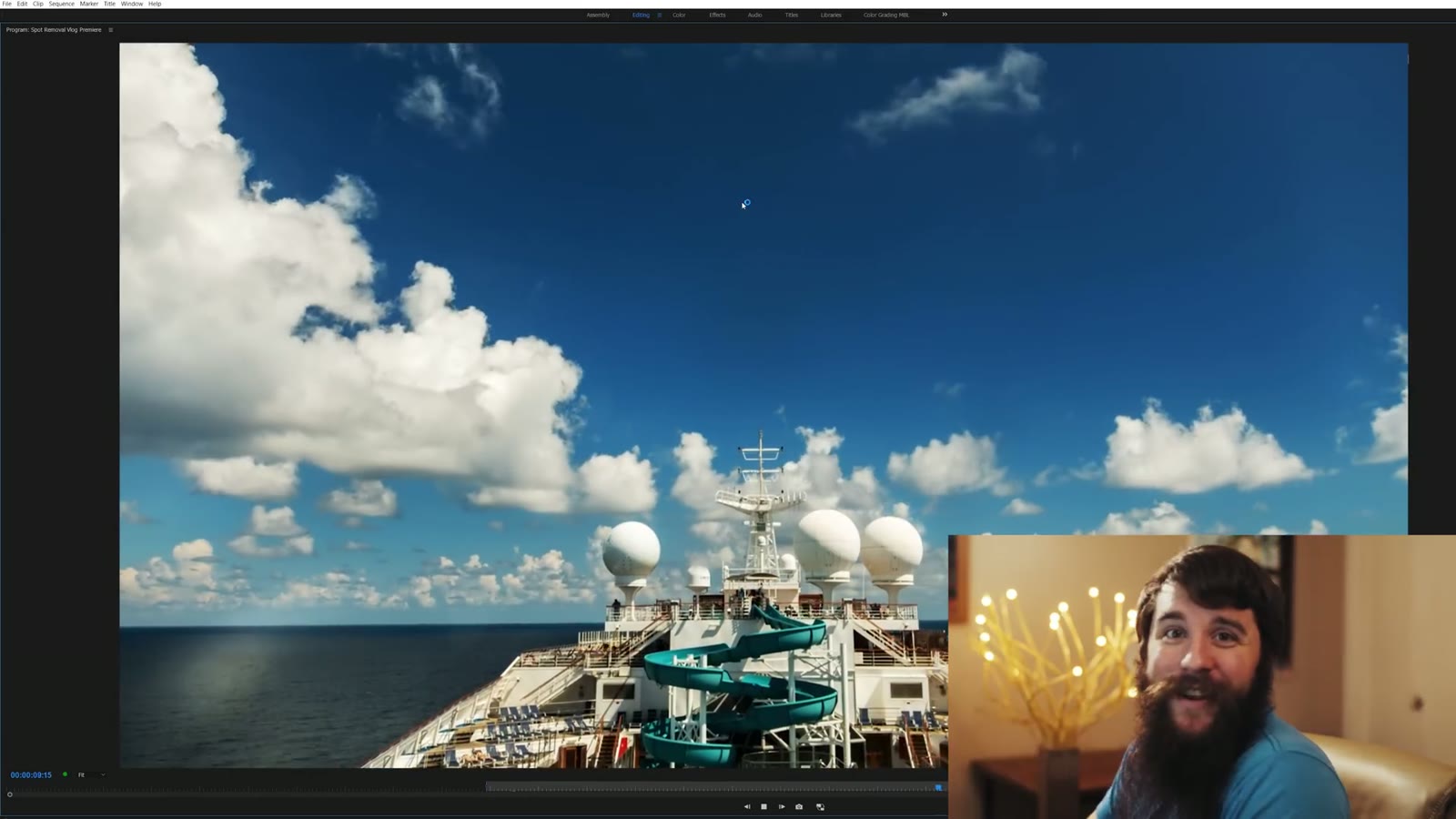This screenshot has height=819, width=1456.
Task: Switch to the Editing workspace
Action: (641, 15)
